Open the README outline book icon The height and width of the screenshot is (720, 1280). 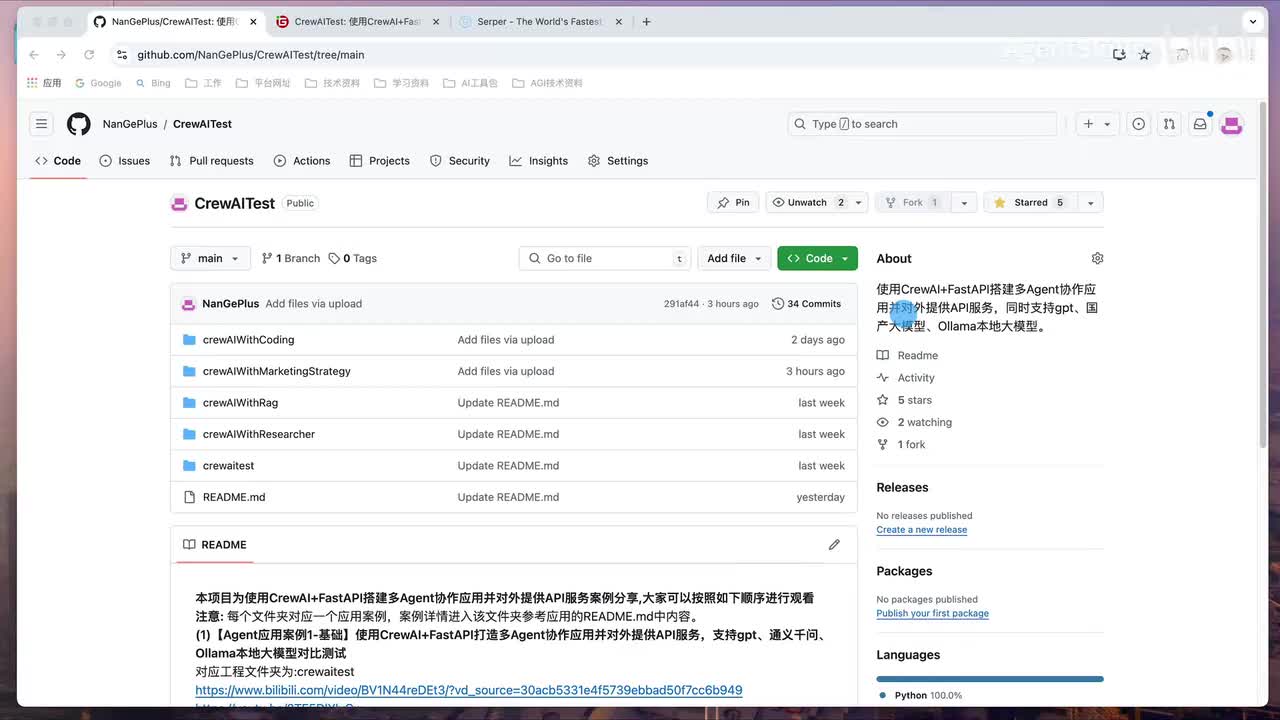tap(189, 545)
